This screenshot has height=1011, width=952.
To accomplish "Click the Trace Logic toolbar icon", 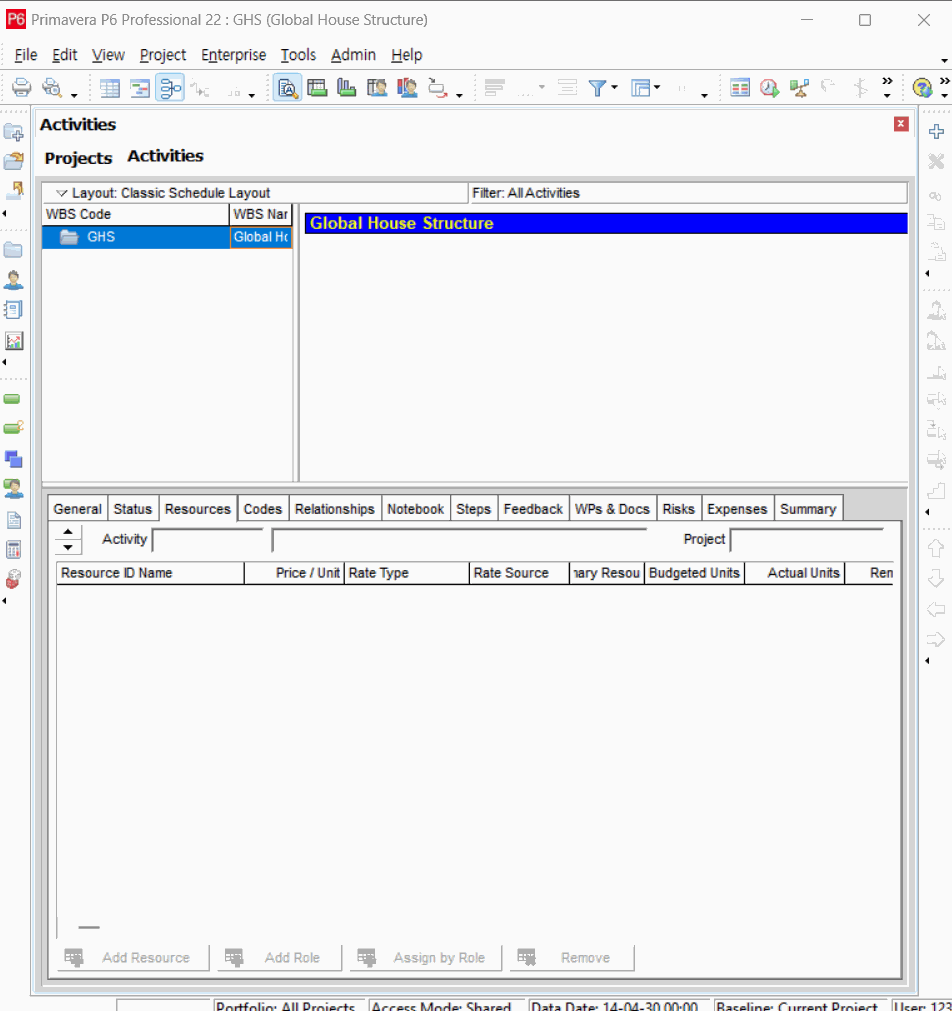I will (x=437, y=87).
